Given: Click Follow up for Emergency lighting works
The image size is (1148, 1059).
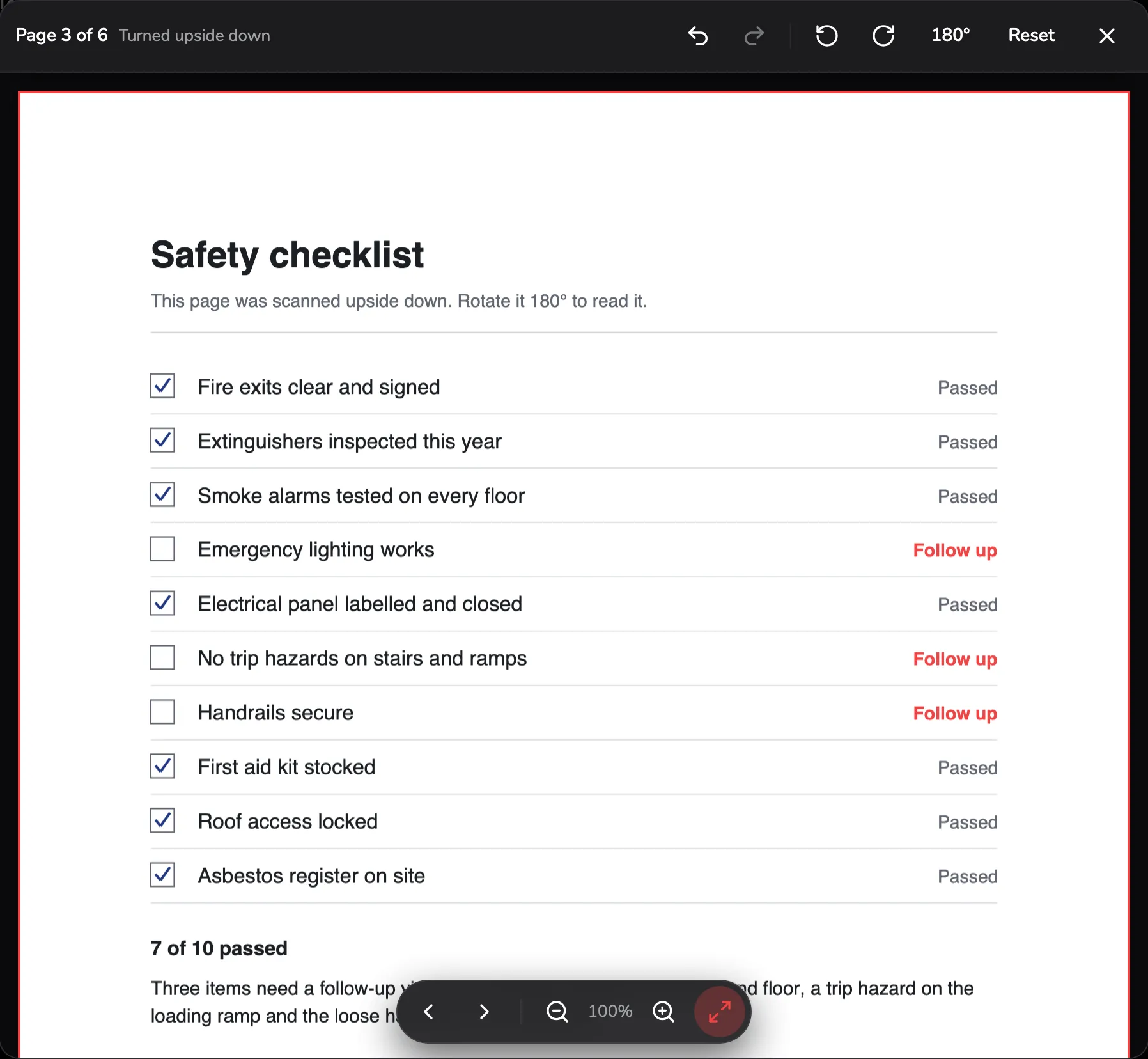Looking at the screenshot, I should 955,551.
